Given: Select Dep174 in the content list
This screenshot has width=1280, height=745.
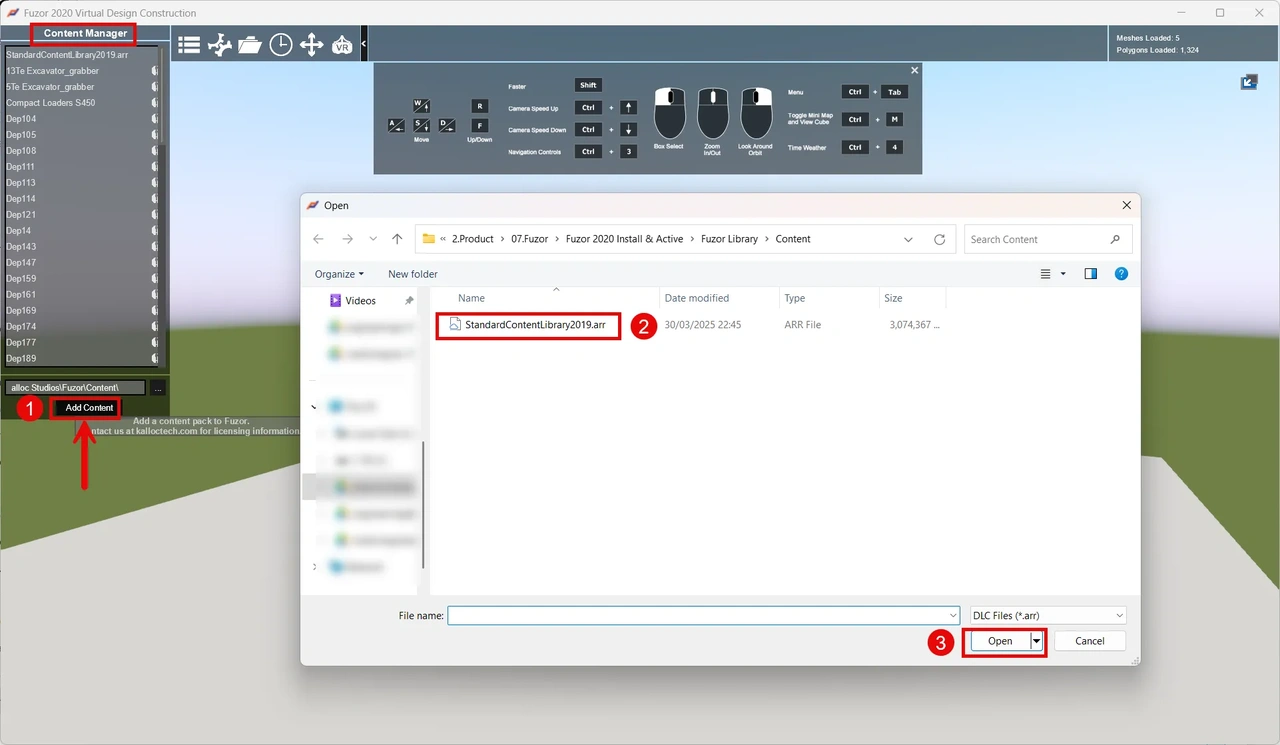Looking at the screenshot, I should [x=21, y=327].
